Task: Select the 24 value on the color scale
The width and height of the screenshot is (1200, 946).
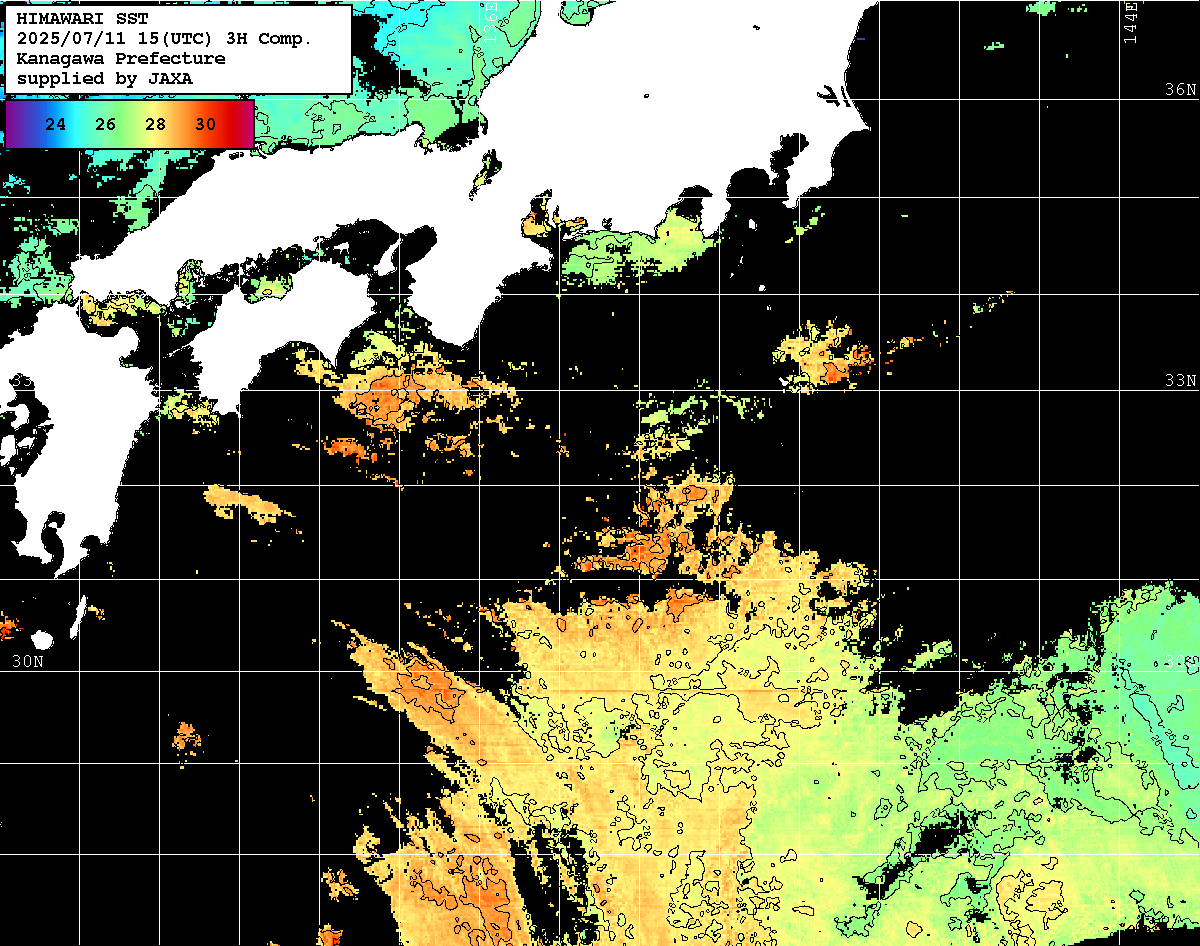Action: pos(56,124)
